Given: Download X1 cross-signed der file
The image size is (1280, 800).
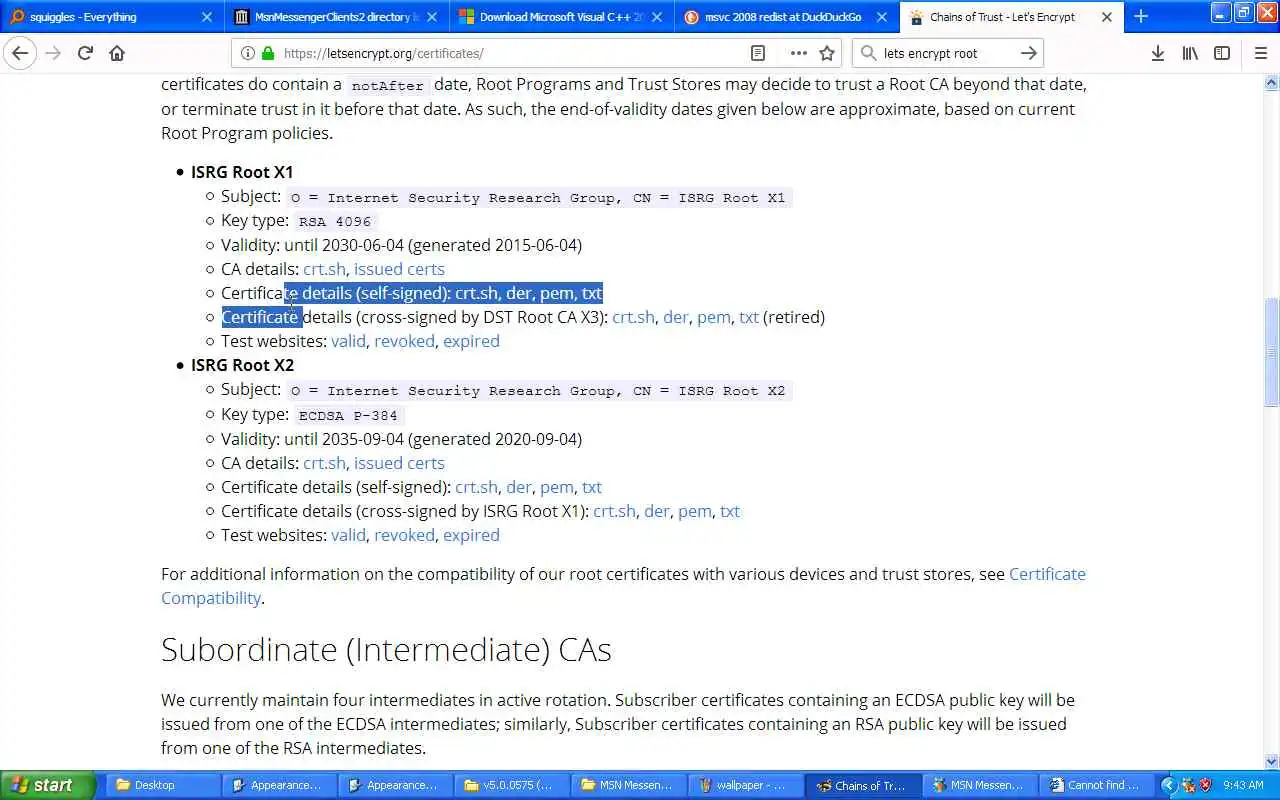Looking at the screenshot, I should tap(676, 317).
